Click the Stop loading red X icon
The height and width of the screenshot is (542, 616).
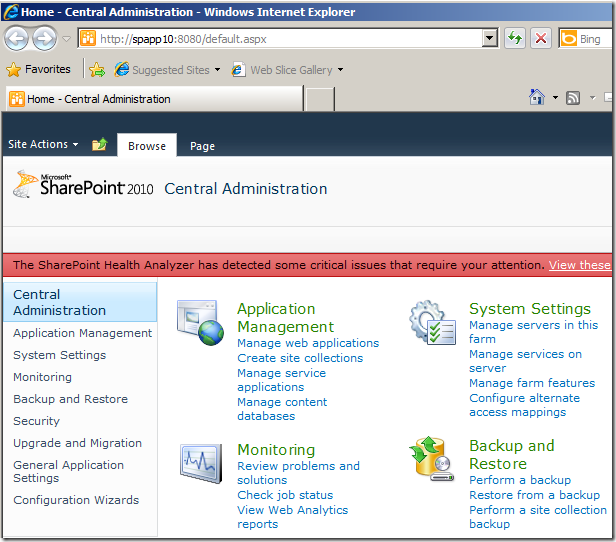540,39
